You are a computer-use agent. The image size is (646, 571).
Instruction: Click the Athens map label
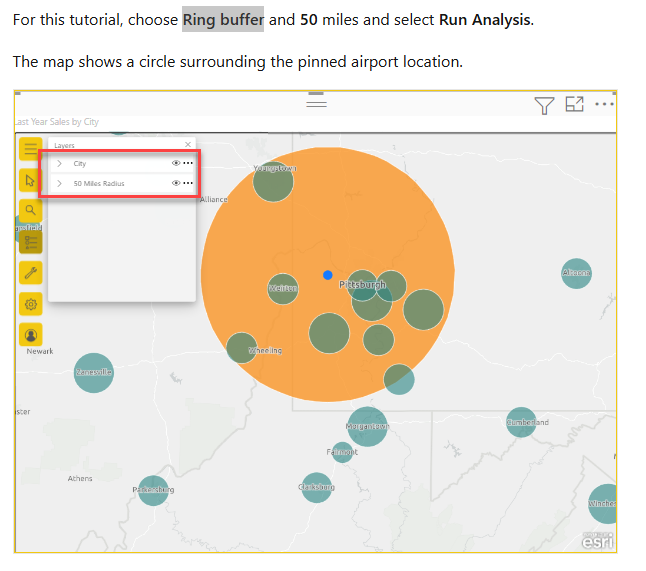point(80,478)
